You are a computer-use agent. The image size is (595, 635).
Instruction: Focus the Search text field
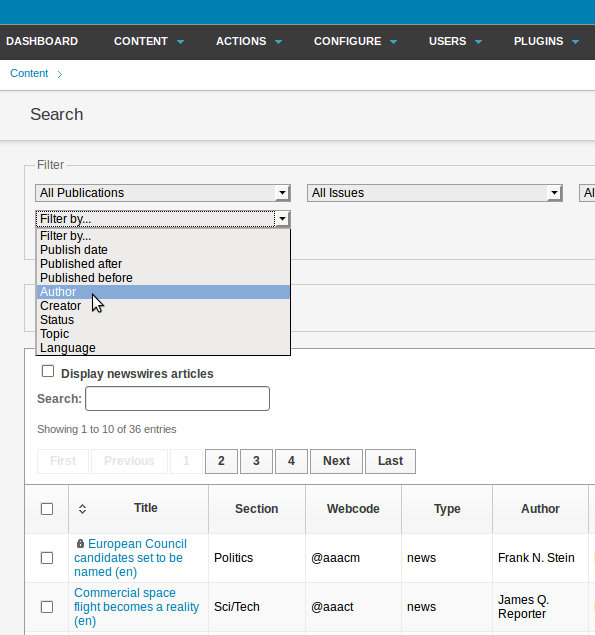click(x=177, y=398)
